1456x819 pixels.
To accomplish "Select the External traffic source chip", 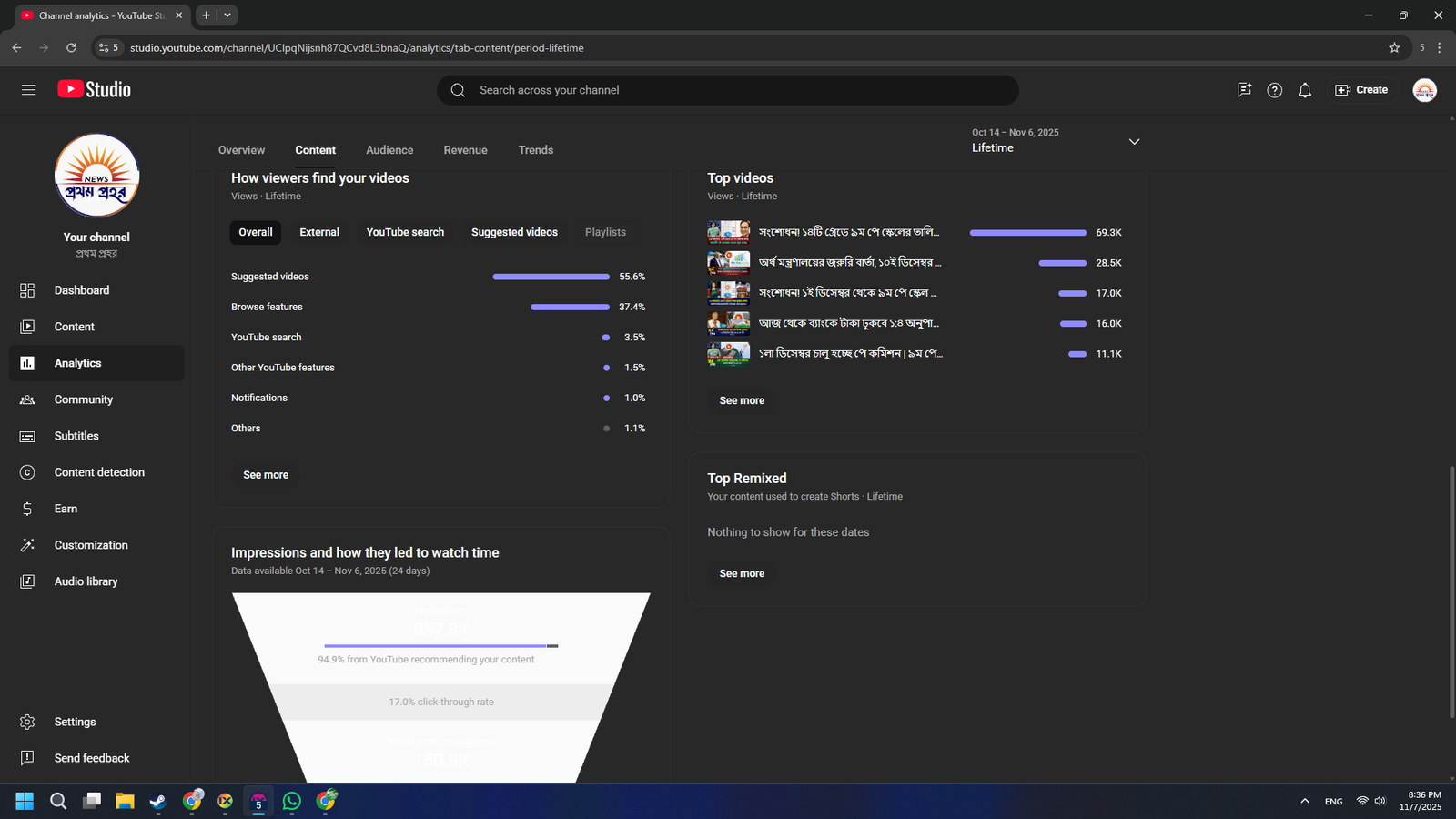I will pos(319,232).
